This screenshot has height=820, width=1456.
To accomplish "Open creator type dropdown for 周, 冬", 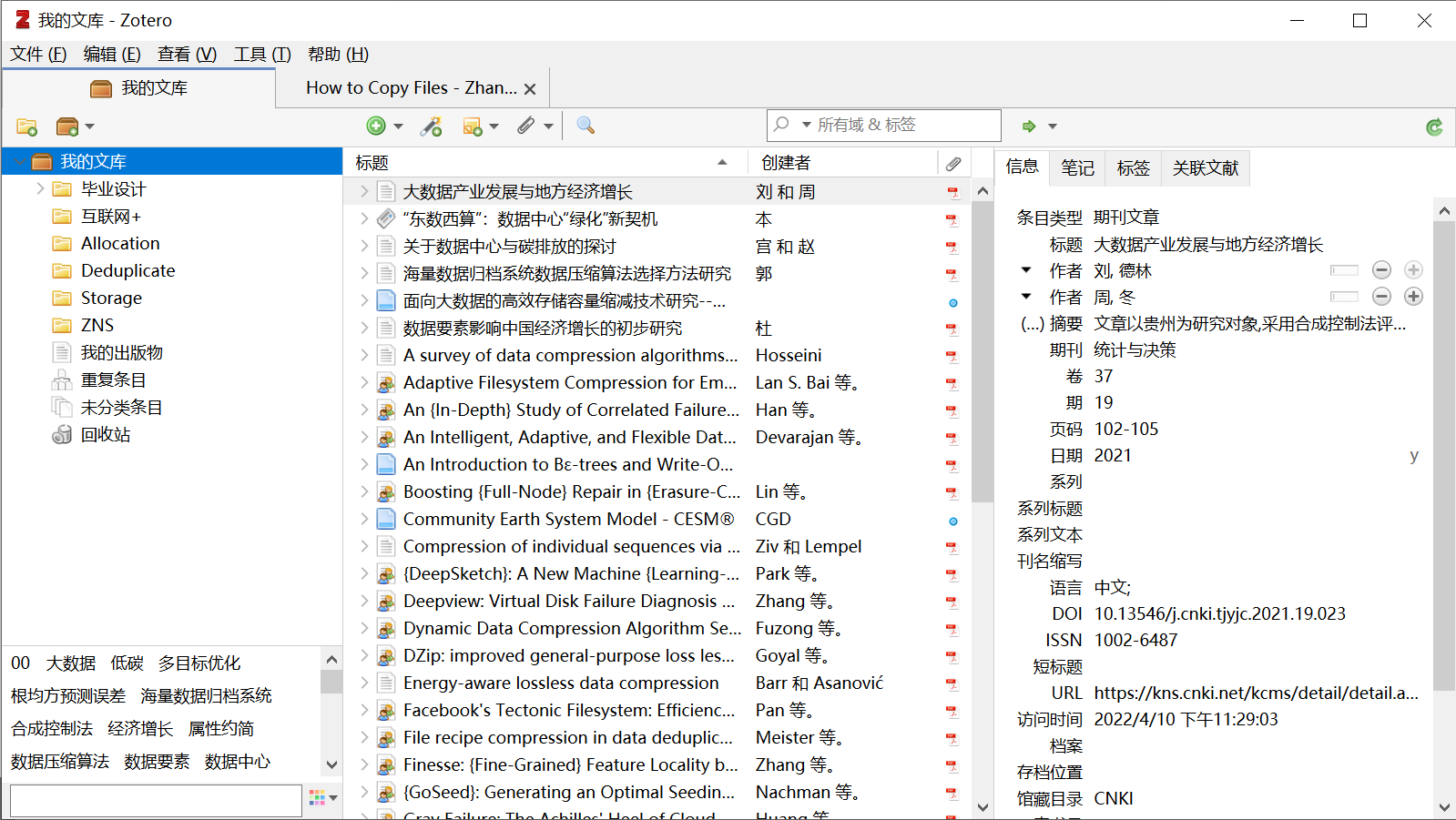I will (x=1026, y=297).
